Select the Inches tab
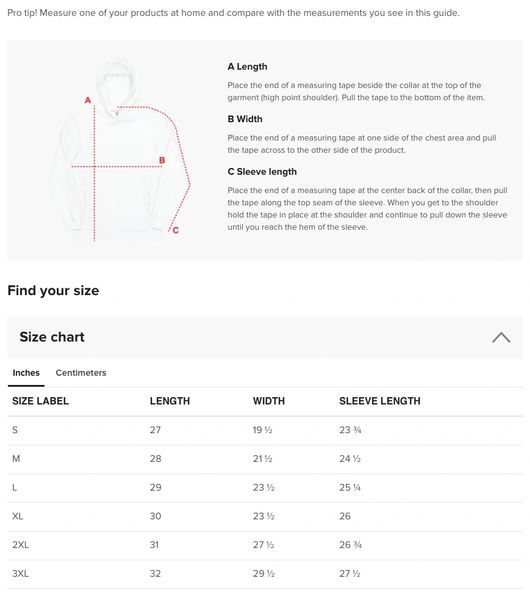Screen dimensions: 530x600 coord(26,373)
